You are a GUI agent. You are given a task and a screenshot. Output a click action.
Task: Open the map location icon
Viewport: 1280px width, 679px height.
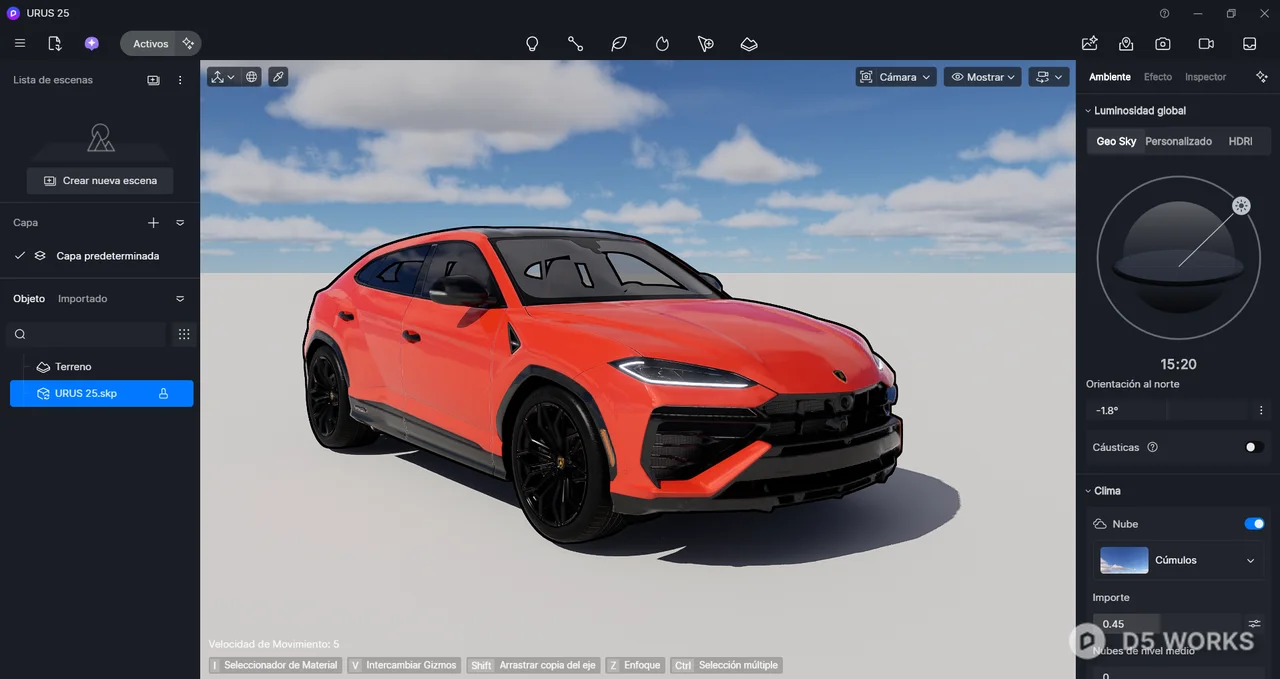1126,44
